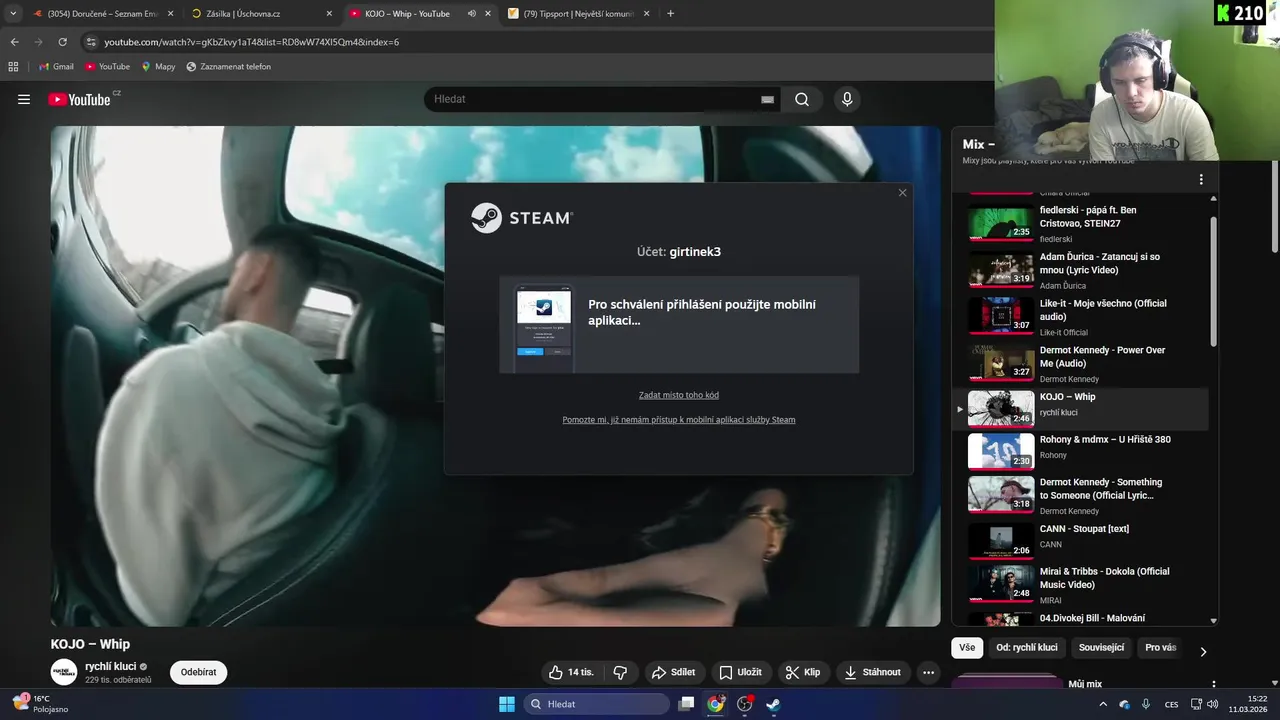The width and height of the screenshot is (1280, 720).
Task: Select the 'Pro vás' filter chip
Action: click(1160, 648)
